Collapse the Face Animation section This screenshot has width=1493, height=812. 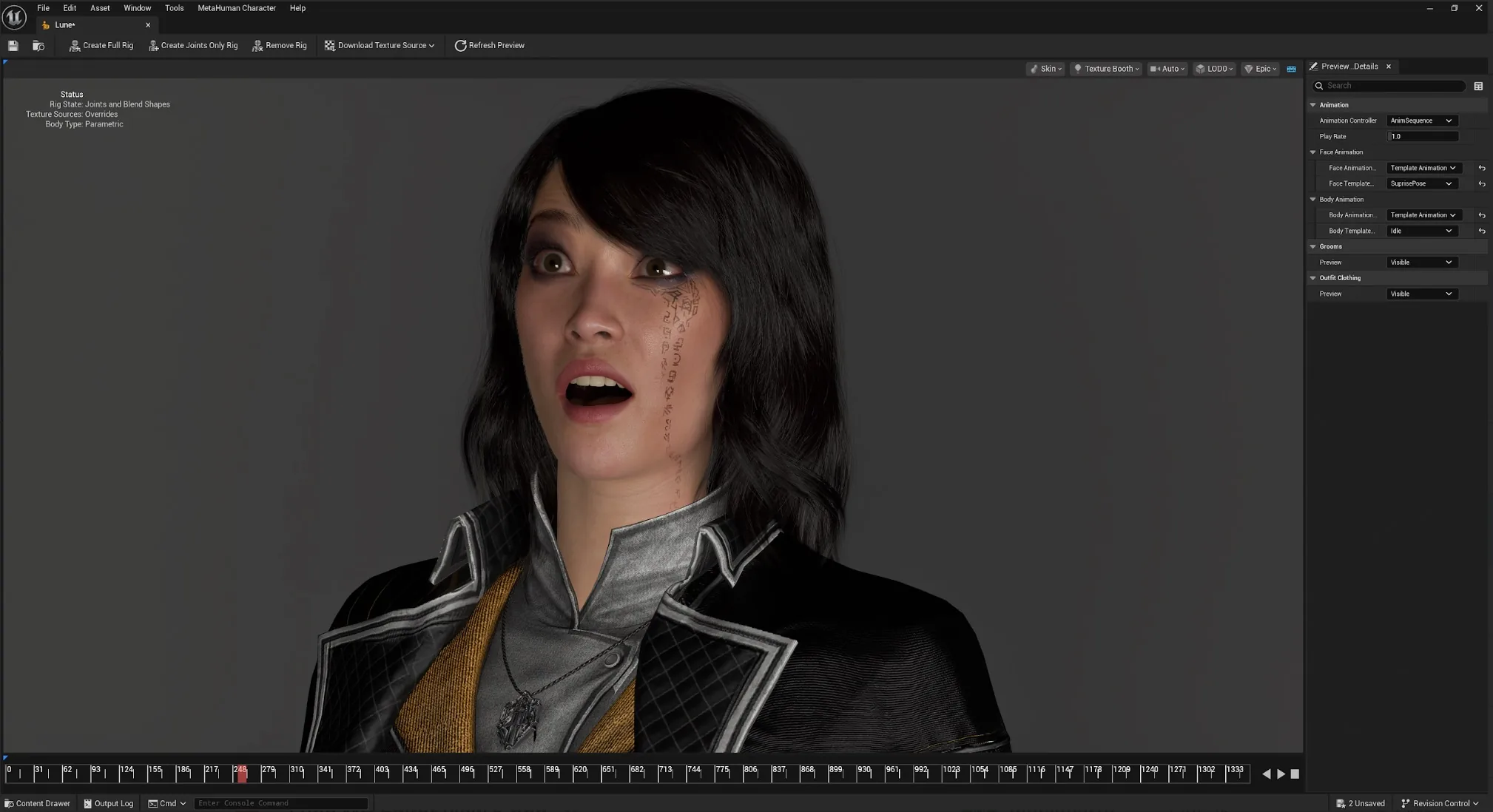click(1313, 152)
